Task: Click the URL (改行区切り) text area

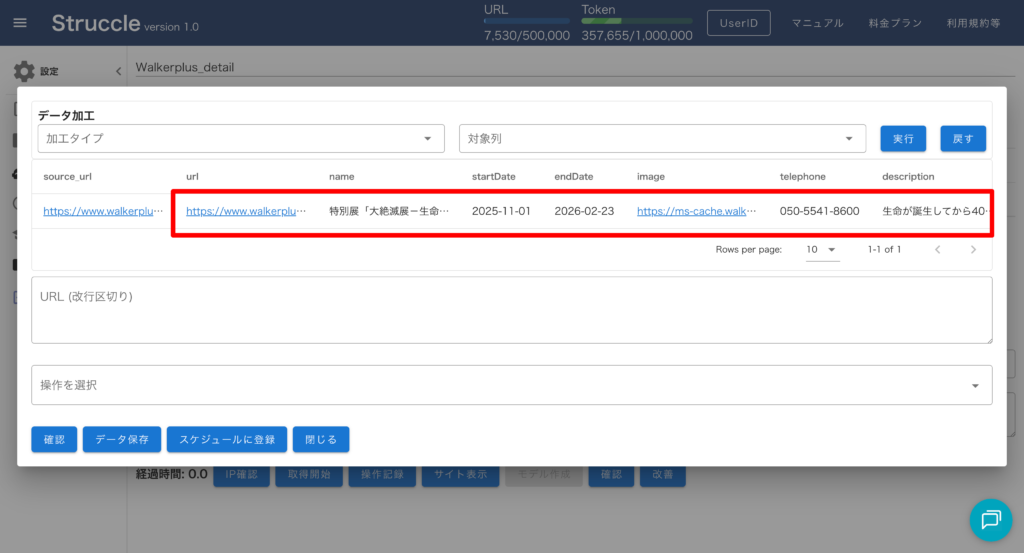Action: pyautogui.click(x=511, y=310)
